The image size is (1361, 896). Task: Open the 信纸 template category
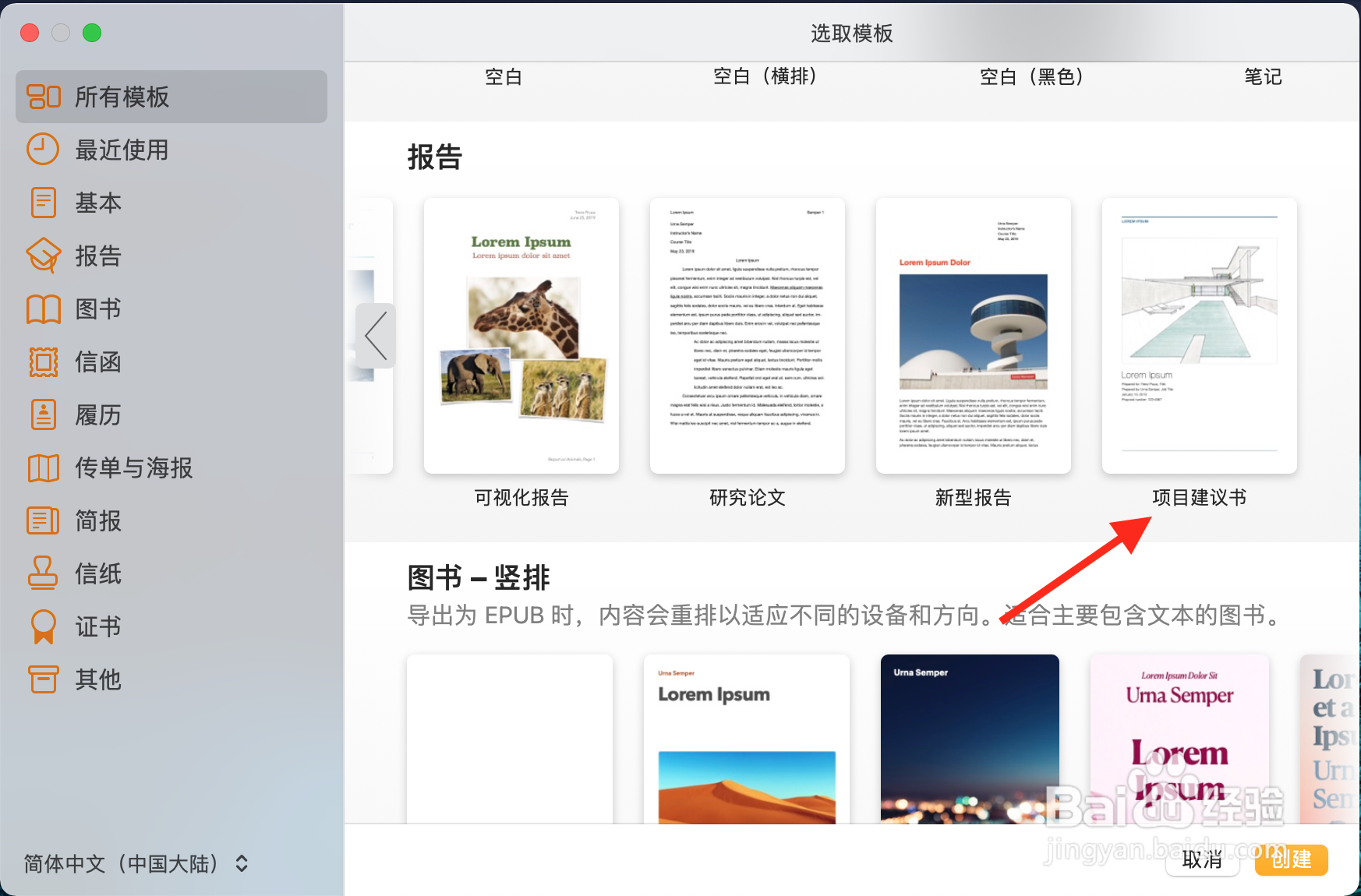pos(43,573)
